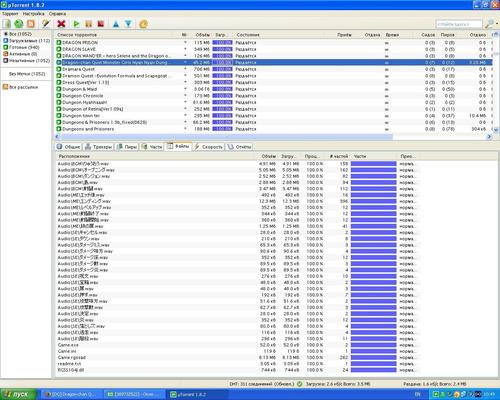Pause the torrent with the pause icon
Viewport: 500px width, 400px height.
89,24
